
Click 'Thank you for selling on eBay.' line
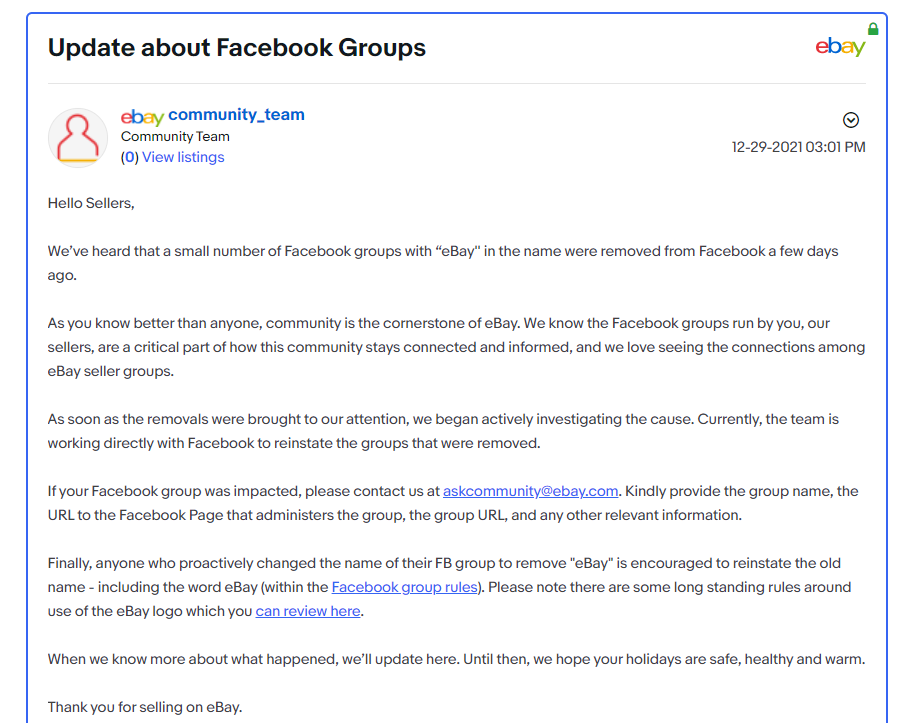[x=145, y=707]
